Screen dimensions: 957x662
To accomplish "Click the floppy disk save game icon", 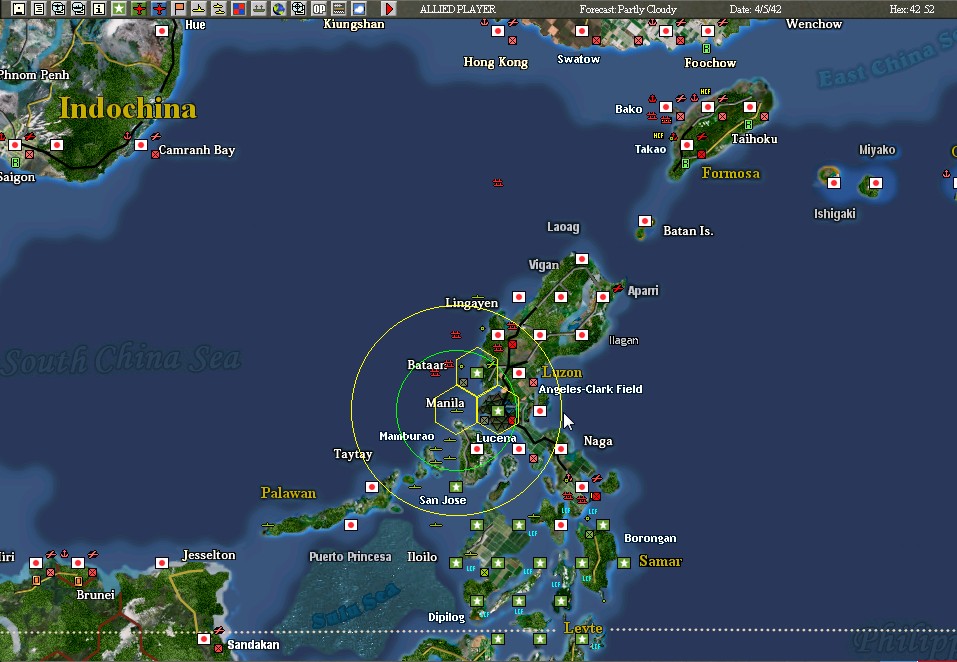I will [x=18, y=9].
